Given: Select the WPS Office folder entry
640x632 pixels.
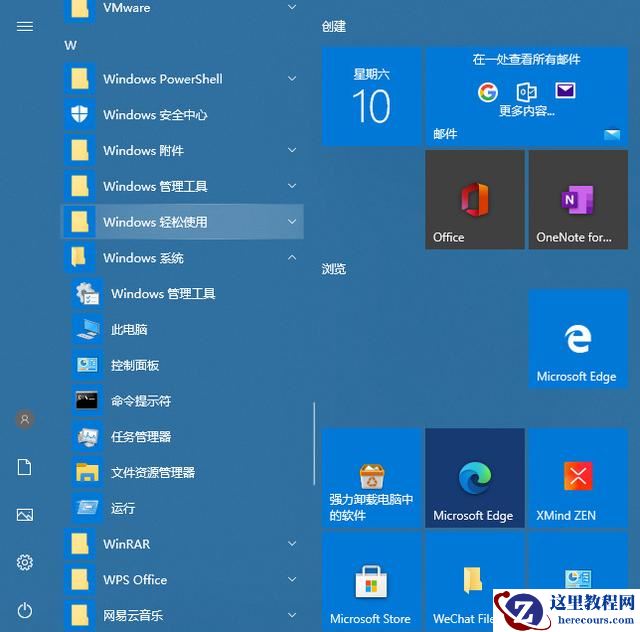Looking at the screenshot, I should point(183,580).
